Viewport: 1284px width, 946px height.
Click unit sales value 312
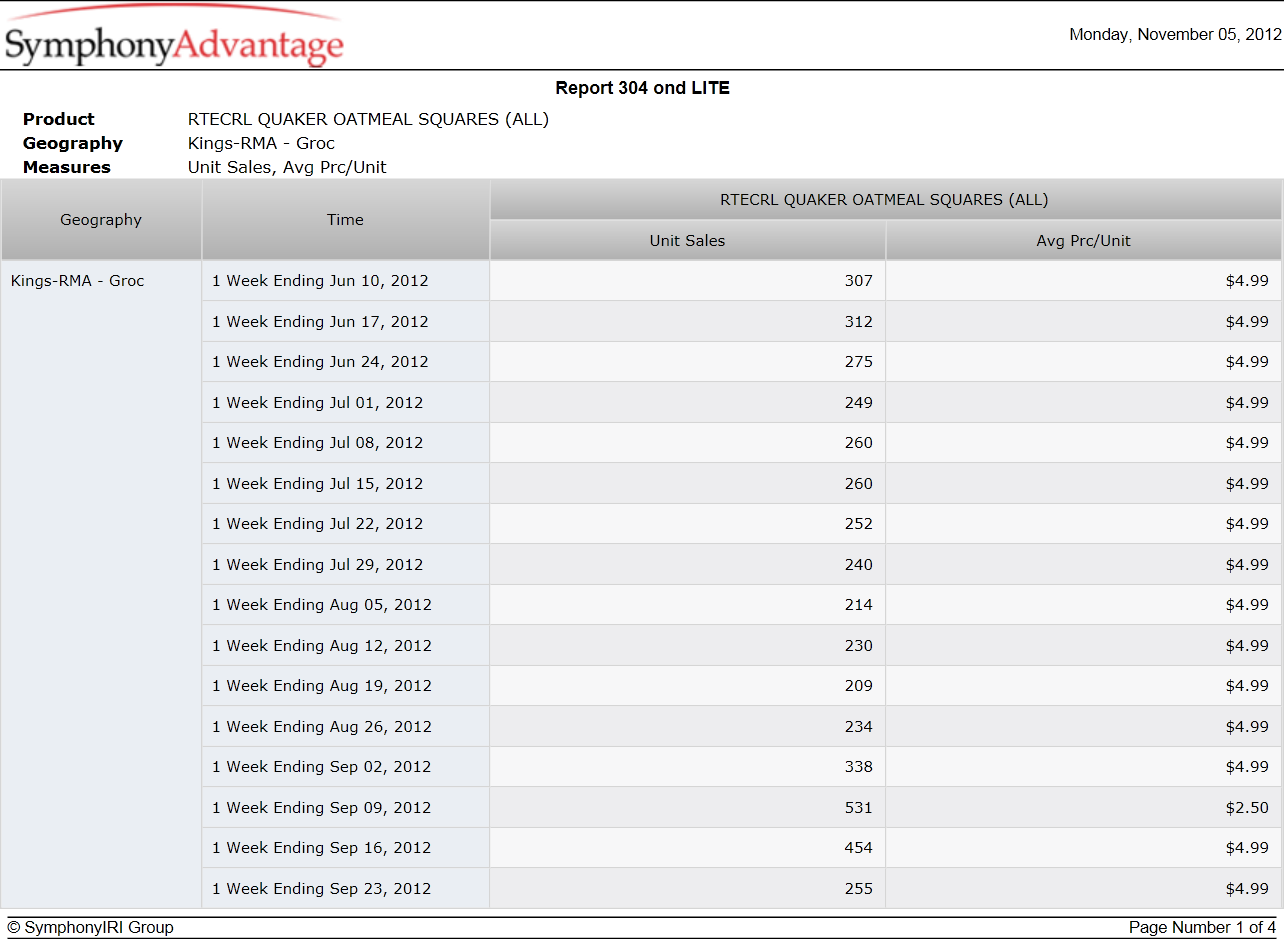coord(859,322)
